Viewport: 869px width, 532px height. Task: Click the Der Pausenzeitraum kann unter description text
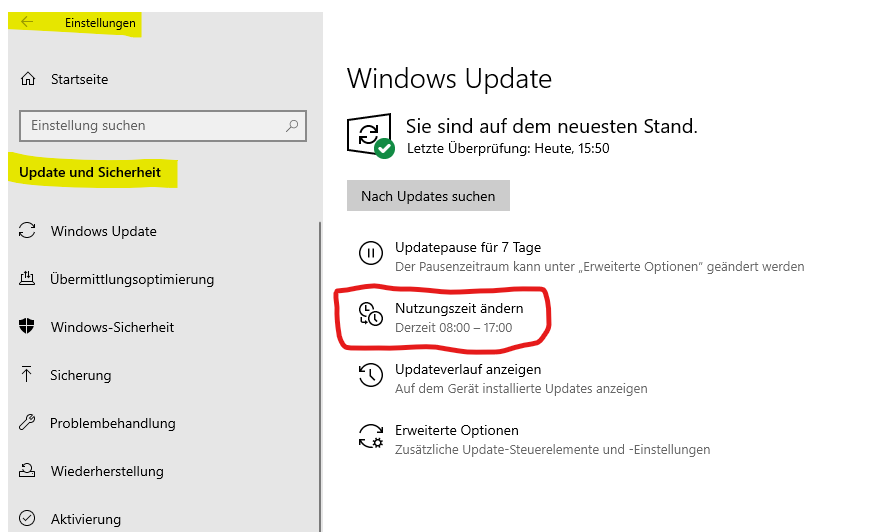tap(600, 267)
